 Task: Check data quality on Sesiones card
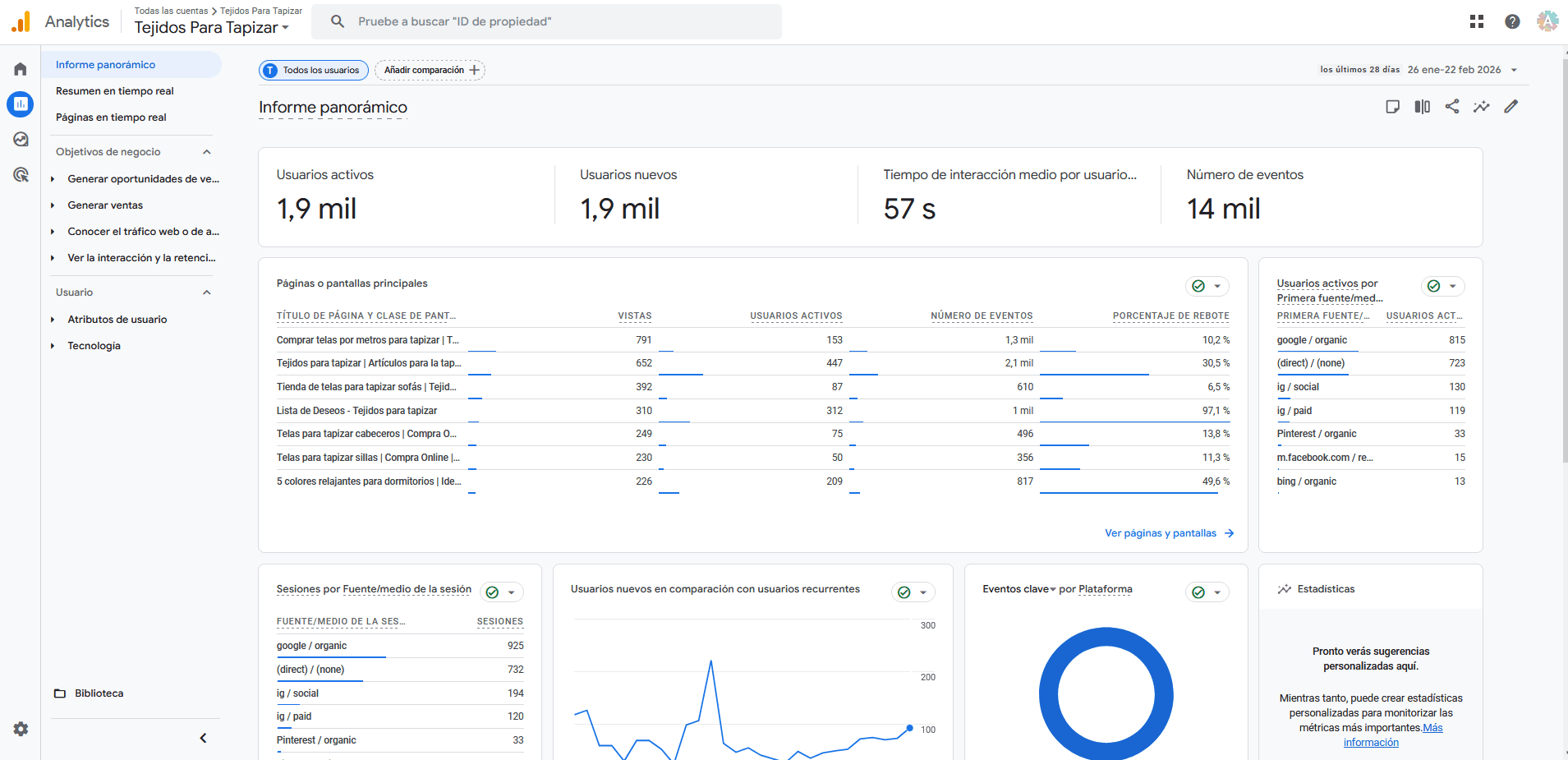click(492, 591)
